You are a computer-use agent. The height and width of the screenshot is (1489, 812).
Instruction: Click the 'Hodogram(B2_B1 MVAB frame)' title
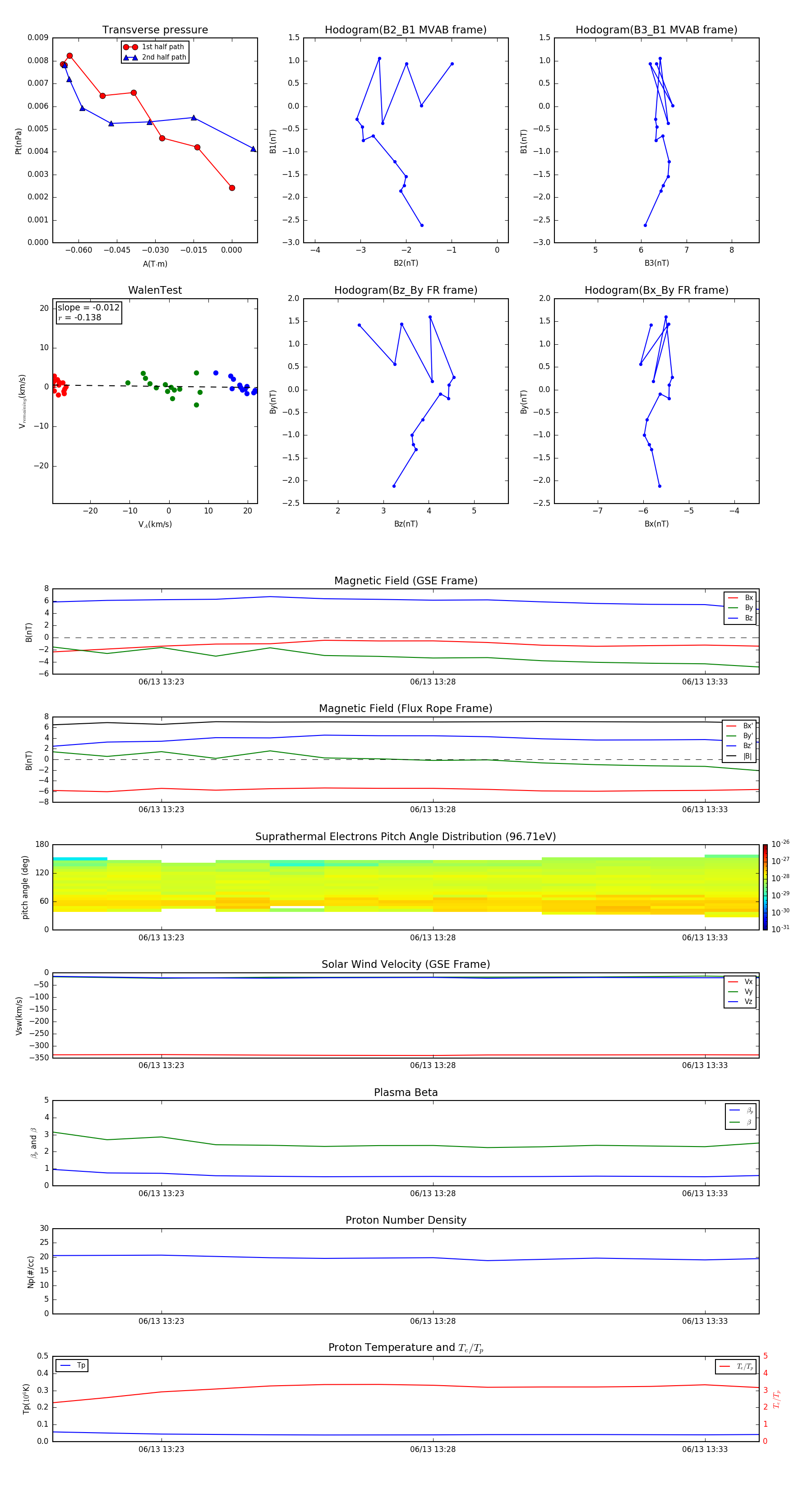(406, 30)
